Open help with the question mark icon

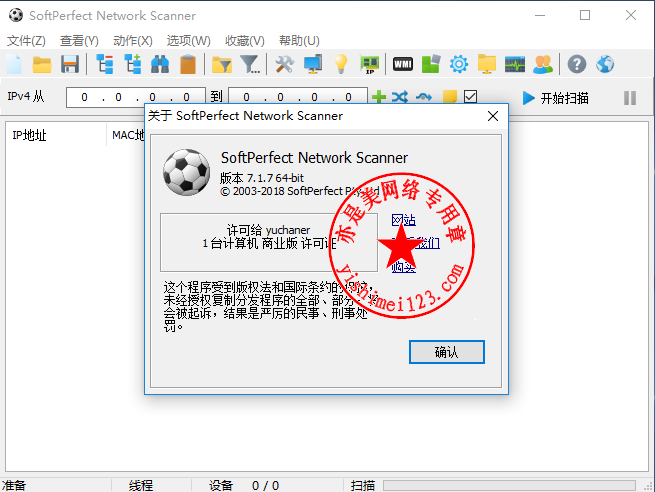pyautogui.click(x=577, y=64)
